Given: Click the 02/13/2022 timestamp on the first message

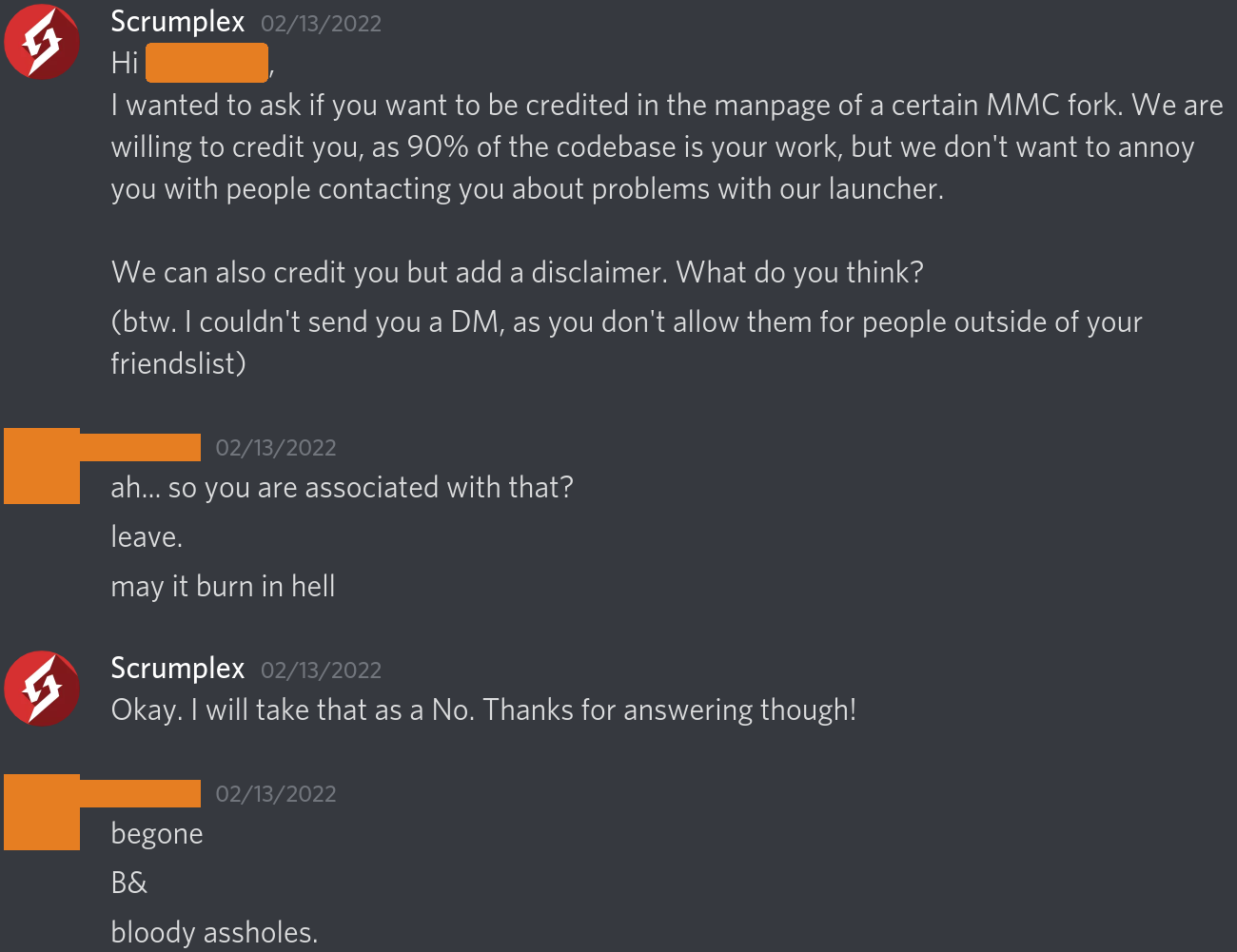Looking at the screenshot, I should tap(320, 24).
